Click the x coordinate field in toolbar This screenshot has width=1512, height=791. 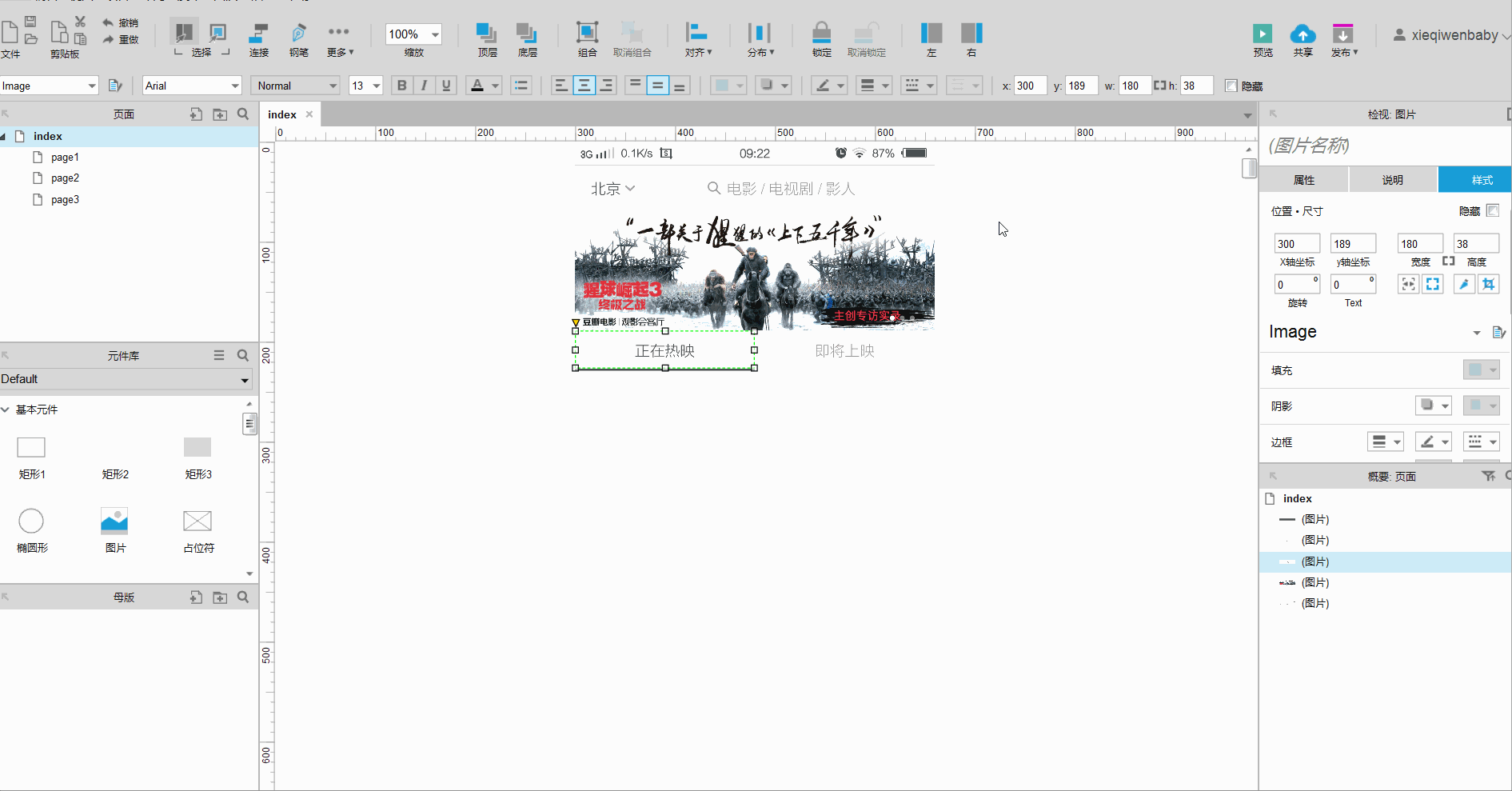point(1030,86)
